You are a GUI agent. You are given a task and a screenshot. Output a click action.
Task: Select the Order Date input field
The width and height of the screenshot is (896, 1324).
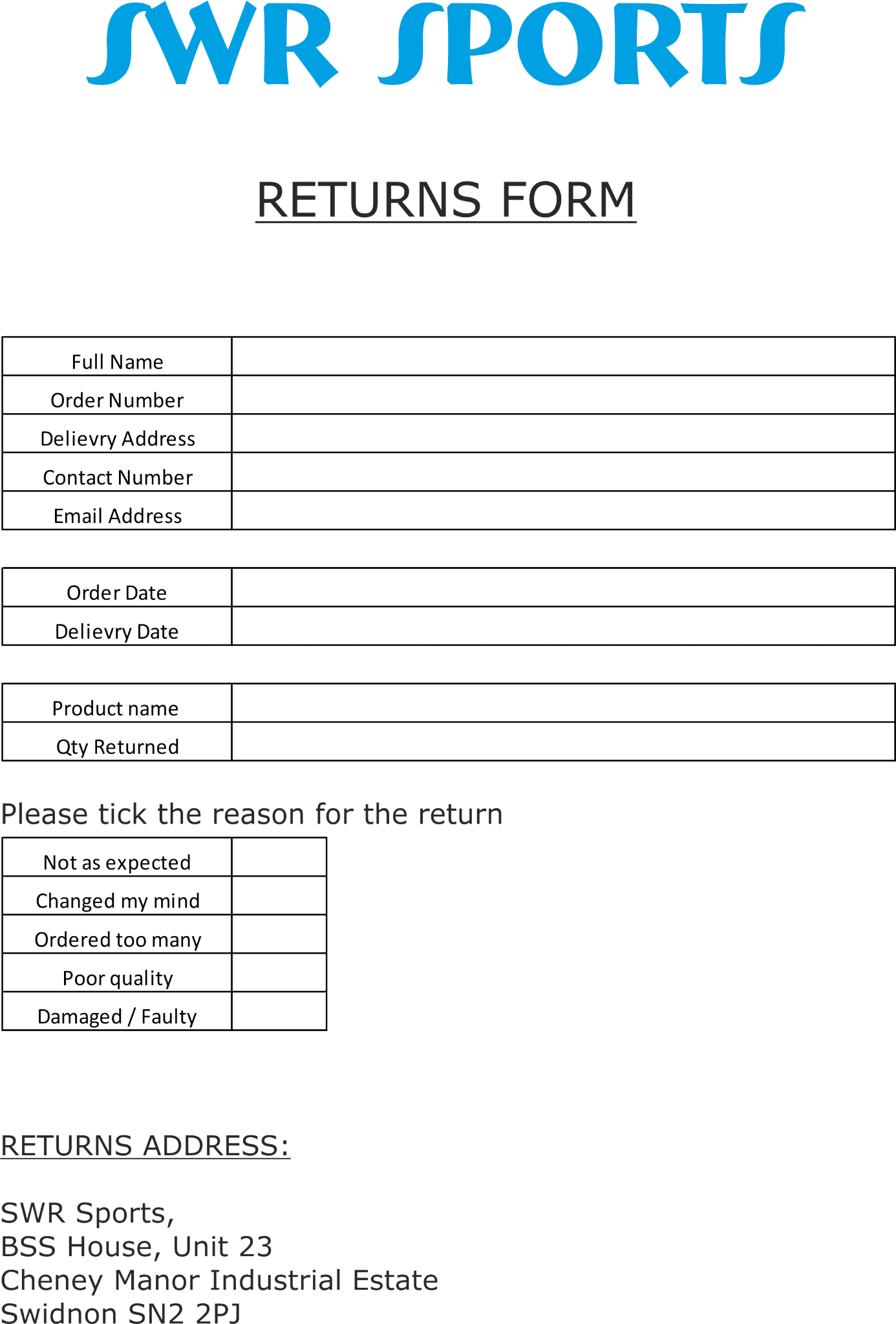tap(562, 588)
